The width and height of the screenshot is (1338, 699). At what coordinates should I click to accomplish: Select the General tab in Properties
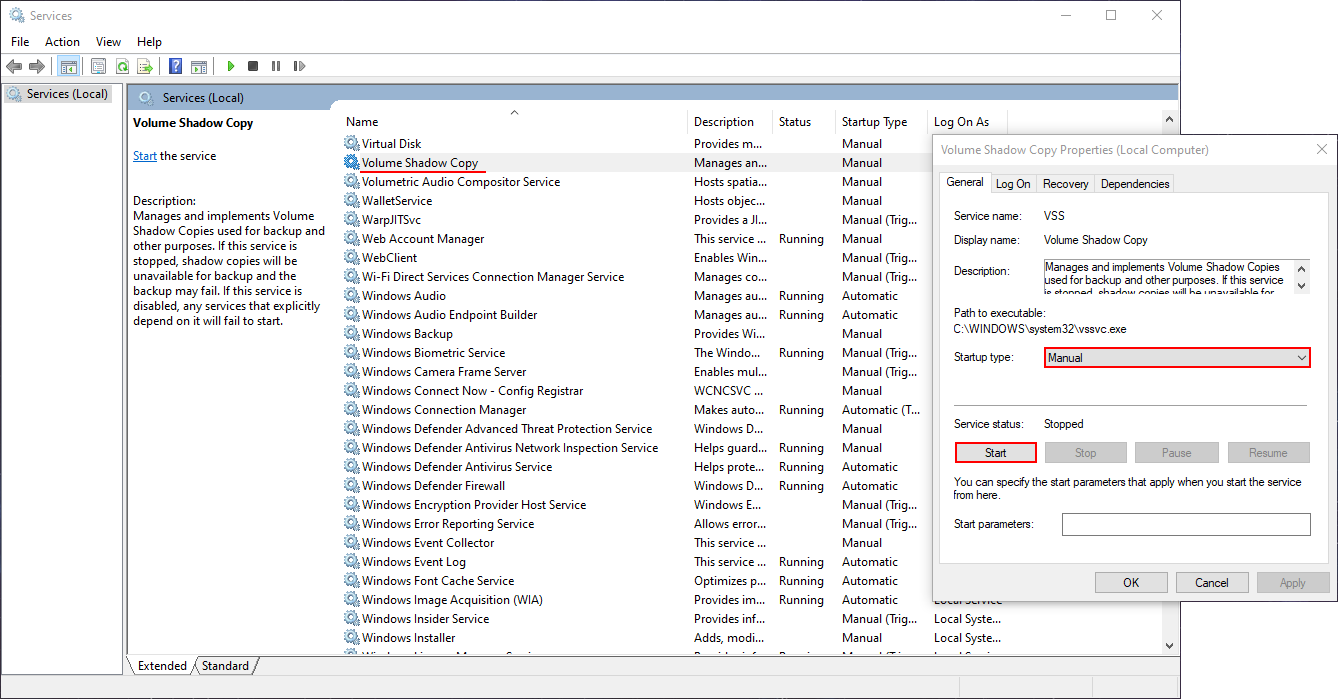click(x=965, y=182)
